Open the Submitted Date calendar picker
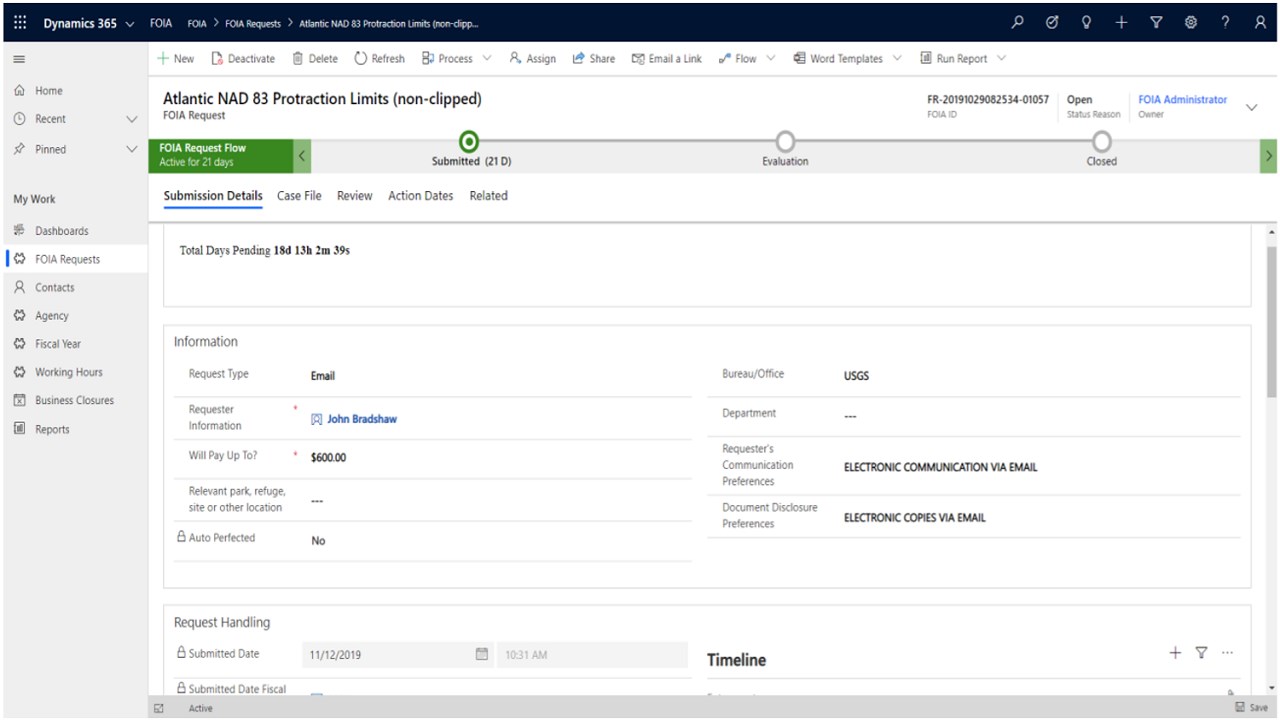 [x=481, y=655]
